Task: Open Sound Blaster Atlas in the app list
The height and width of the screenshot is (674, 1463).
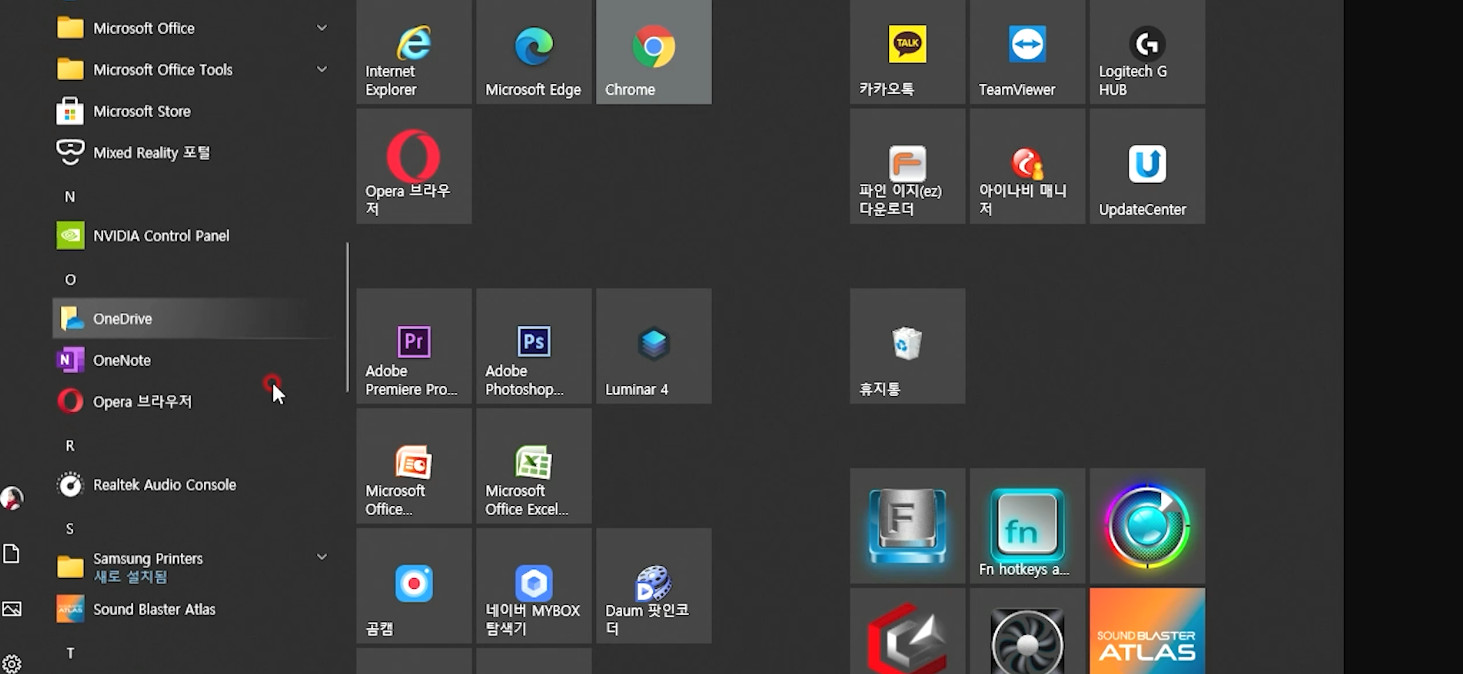Action: (x=192, y=609)
